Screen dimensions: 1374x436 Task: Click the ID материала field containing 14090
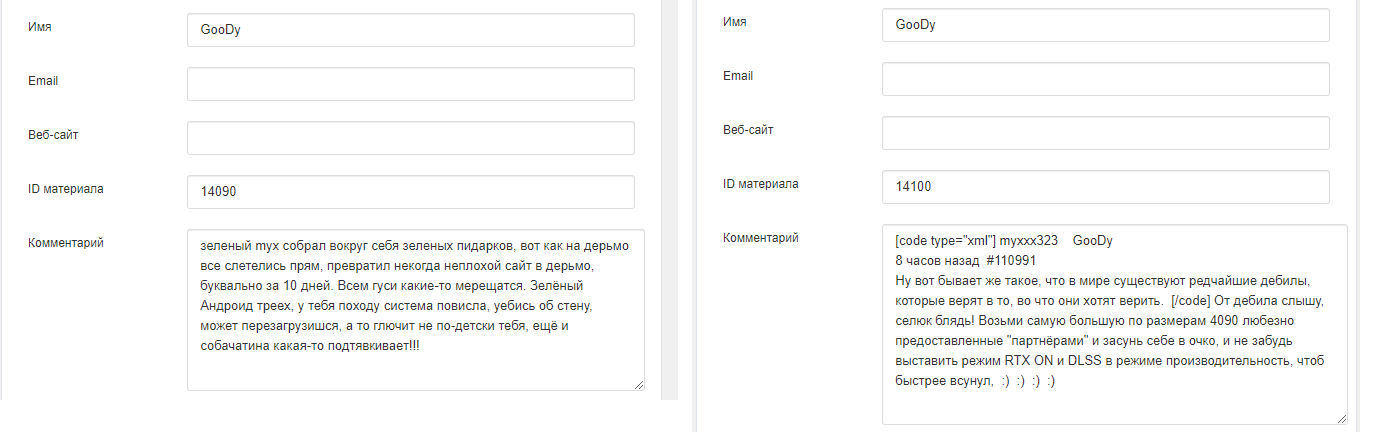pos(410,192)
